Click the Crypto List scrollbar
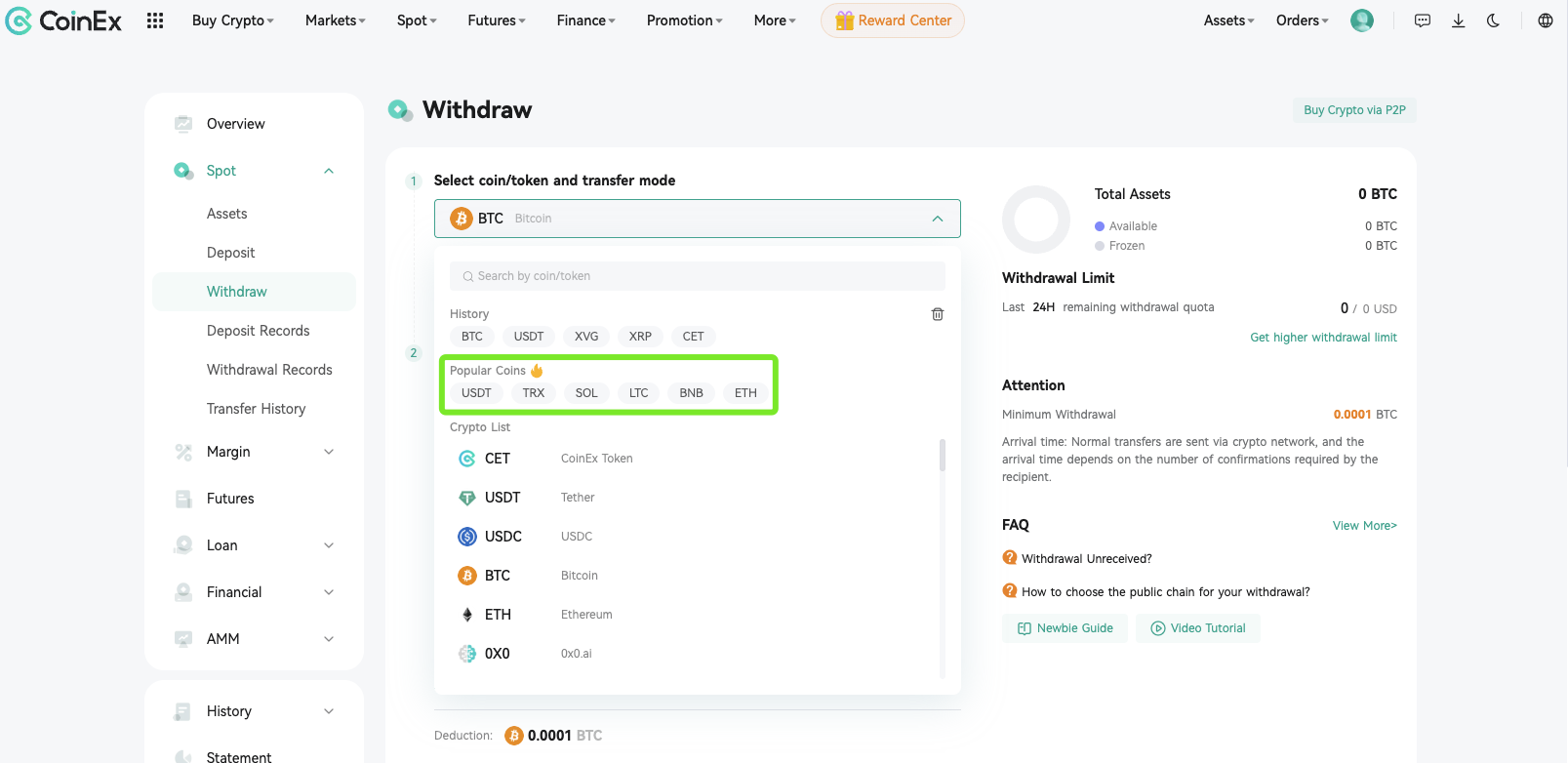Screen dimensions: 1568x763 (943, 456)
